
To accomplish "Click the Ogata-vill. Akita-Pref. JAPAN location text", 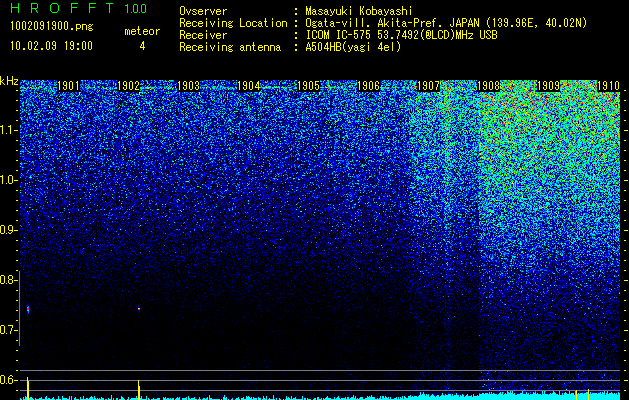I will click(446, 23).
